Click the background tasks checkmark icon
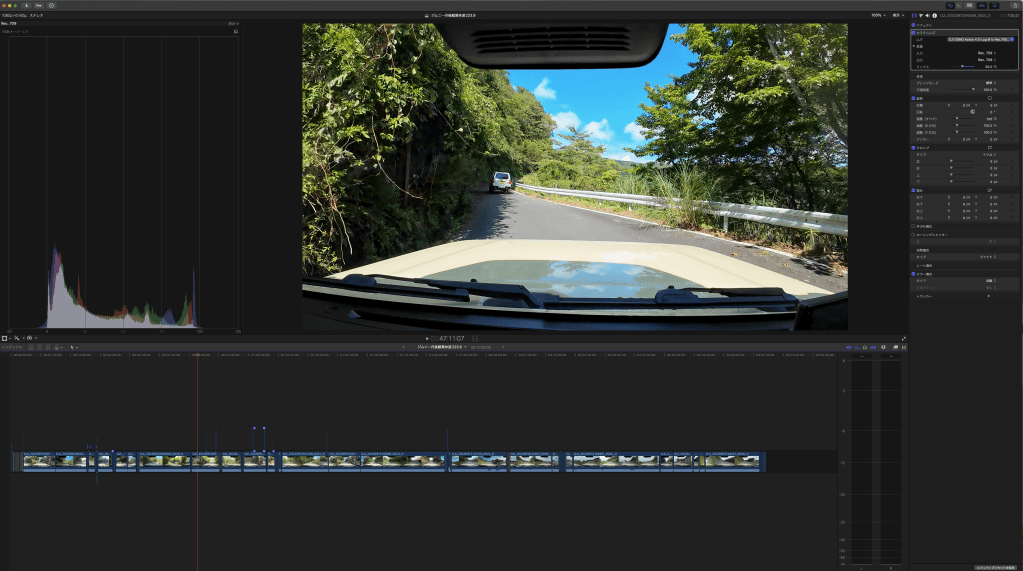 point(51,5)
